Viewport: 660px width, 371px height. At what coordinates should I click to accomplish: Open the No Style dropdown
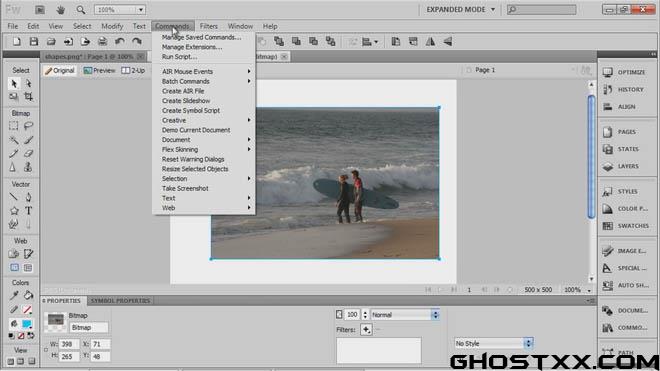(x=494, y=343)
